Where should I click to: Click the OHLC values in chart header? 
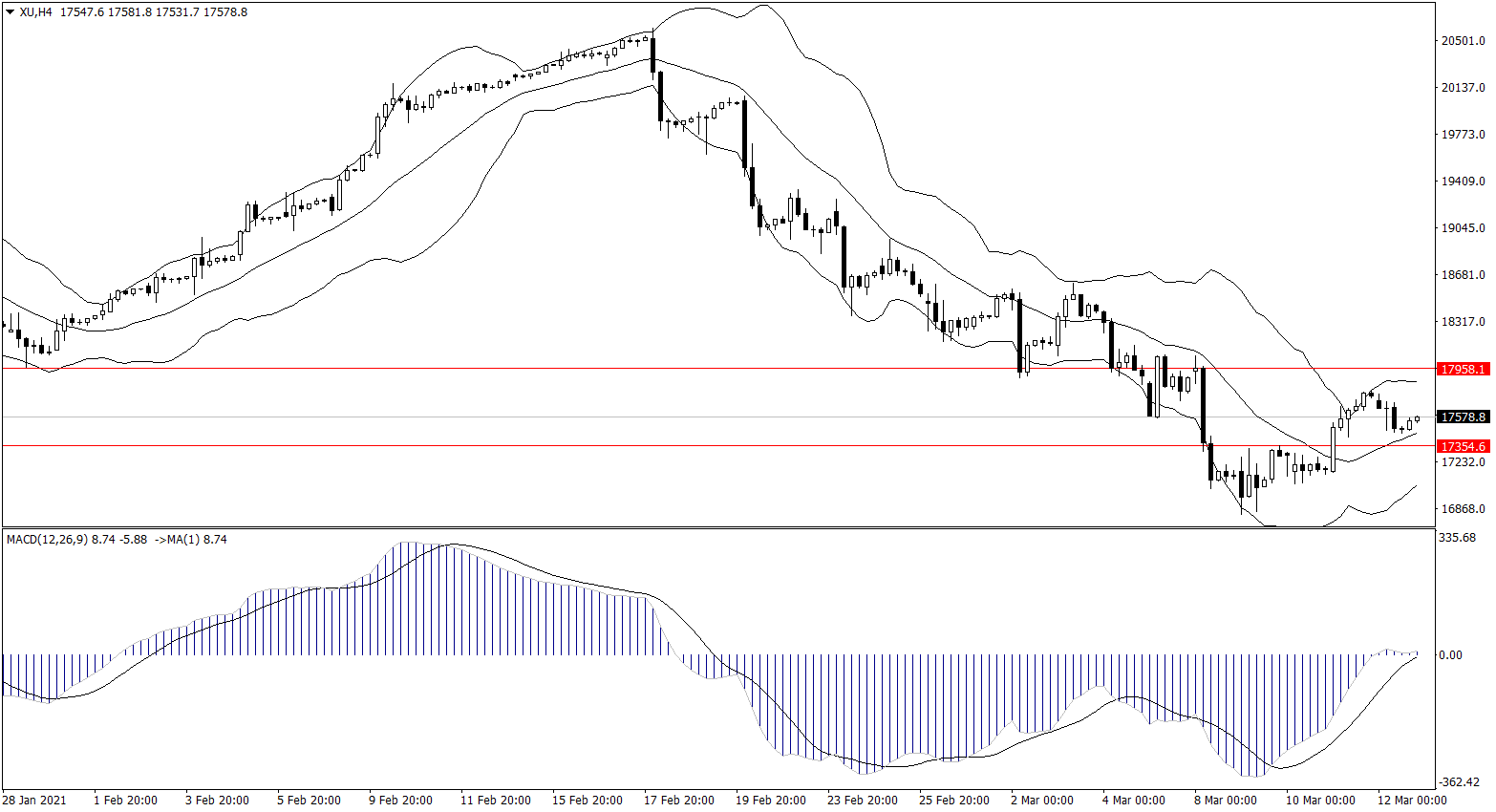coord(153,12)
